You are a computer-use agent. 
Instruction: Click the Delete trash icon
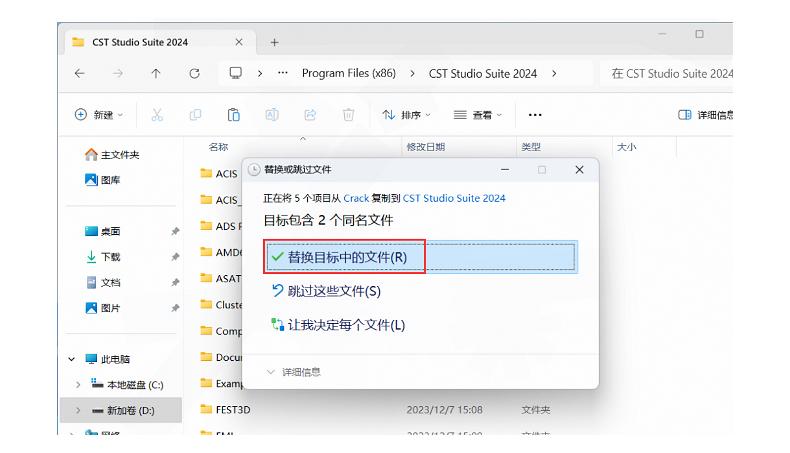click(x=348, y=115)
